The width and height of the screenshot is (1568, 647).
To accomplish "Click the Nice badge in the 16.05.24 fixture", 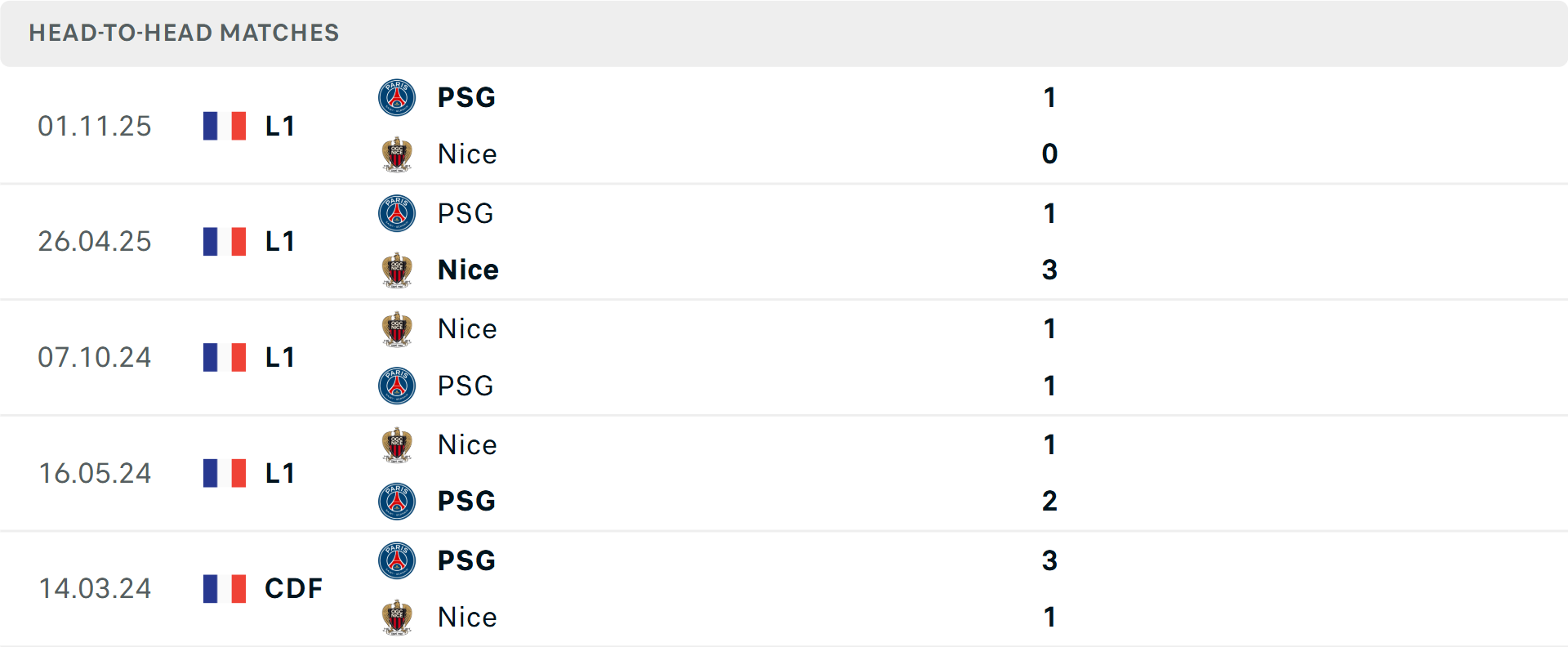I will 398,444.
